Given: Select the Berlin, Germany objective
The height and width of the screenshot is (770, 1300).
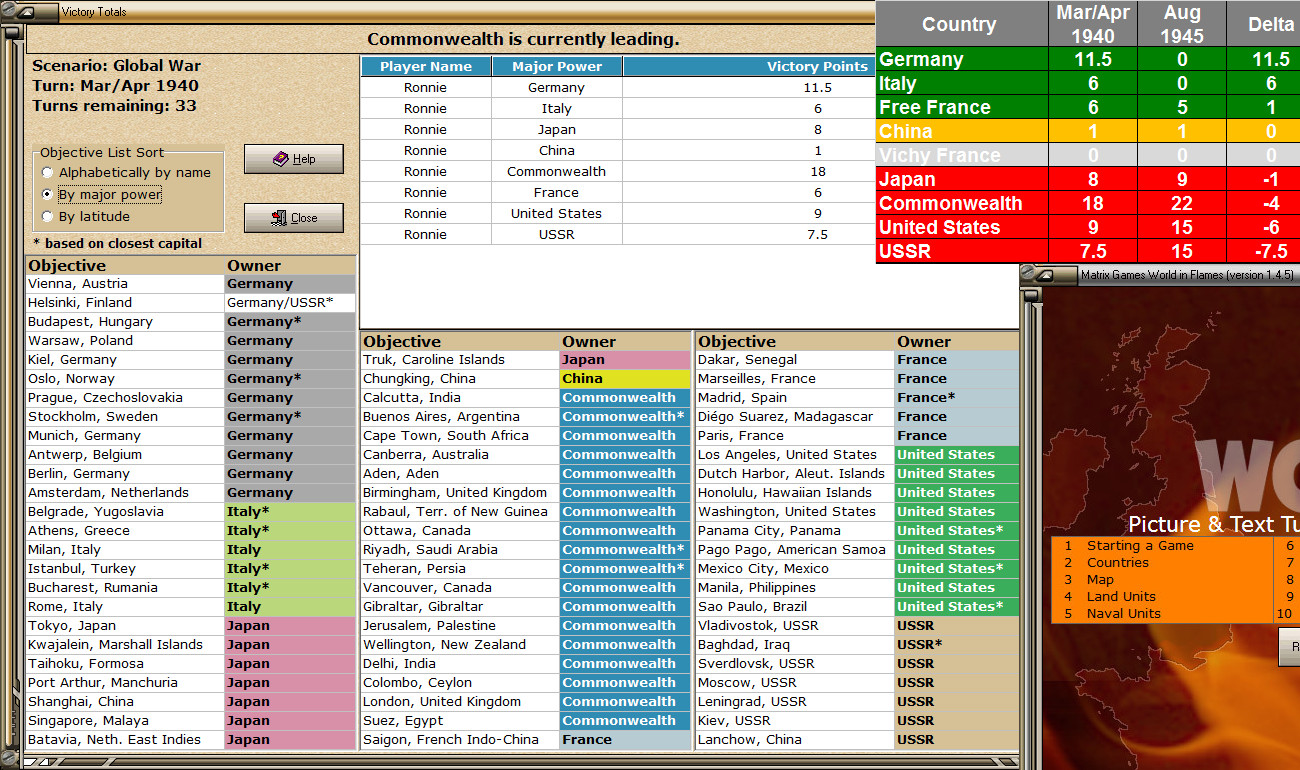Looking at the screenshot, I should (x=125, y=474).
